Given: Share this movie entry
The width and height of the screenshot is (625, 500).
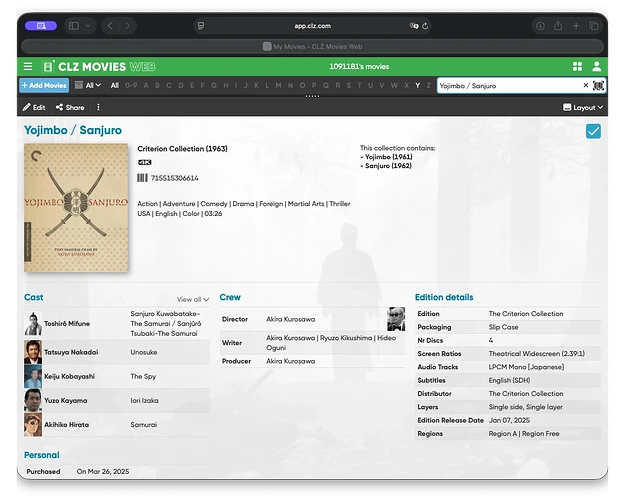Looking at the screenshot, I should pyautogui.click(x=70, y=107).
